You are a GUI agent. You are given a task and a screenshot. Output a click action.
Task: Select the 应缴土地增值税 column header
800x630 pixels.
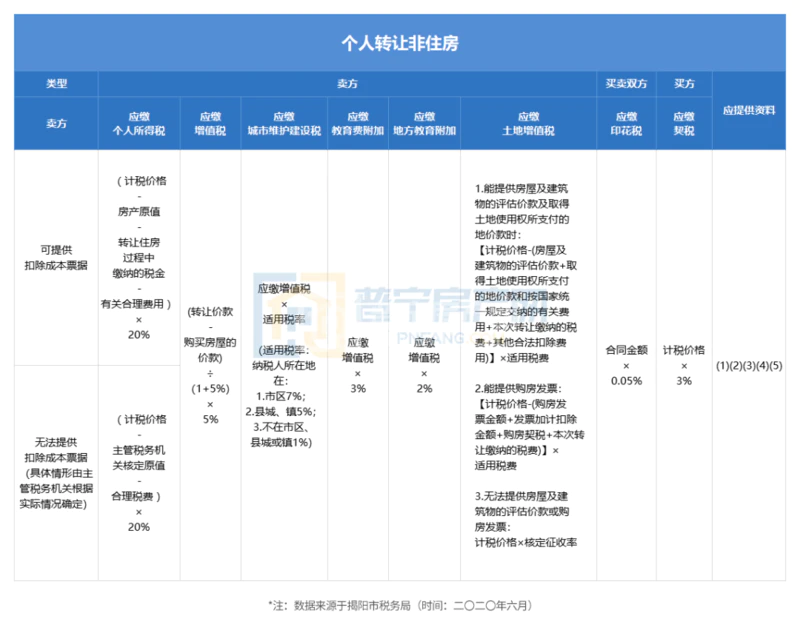pos(528,123)
